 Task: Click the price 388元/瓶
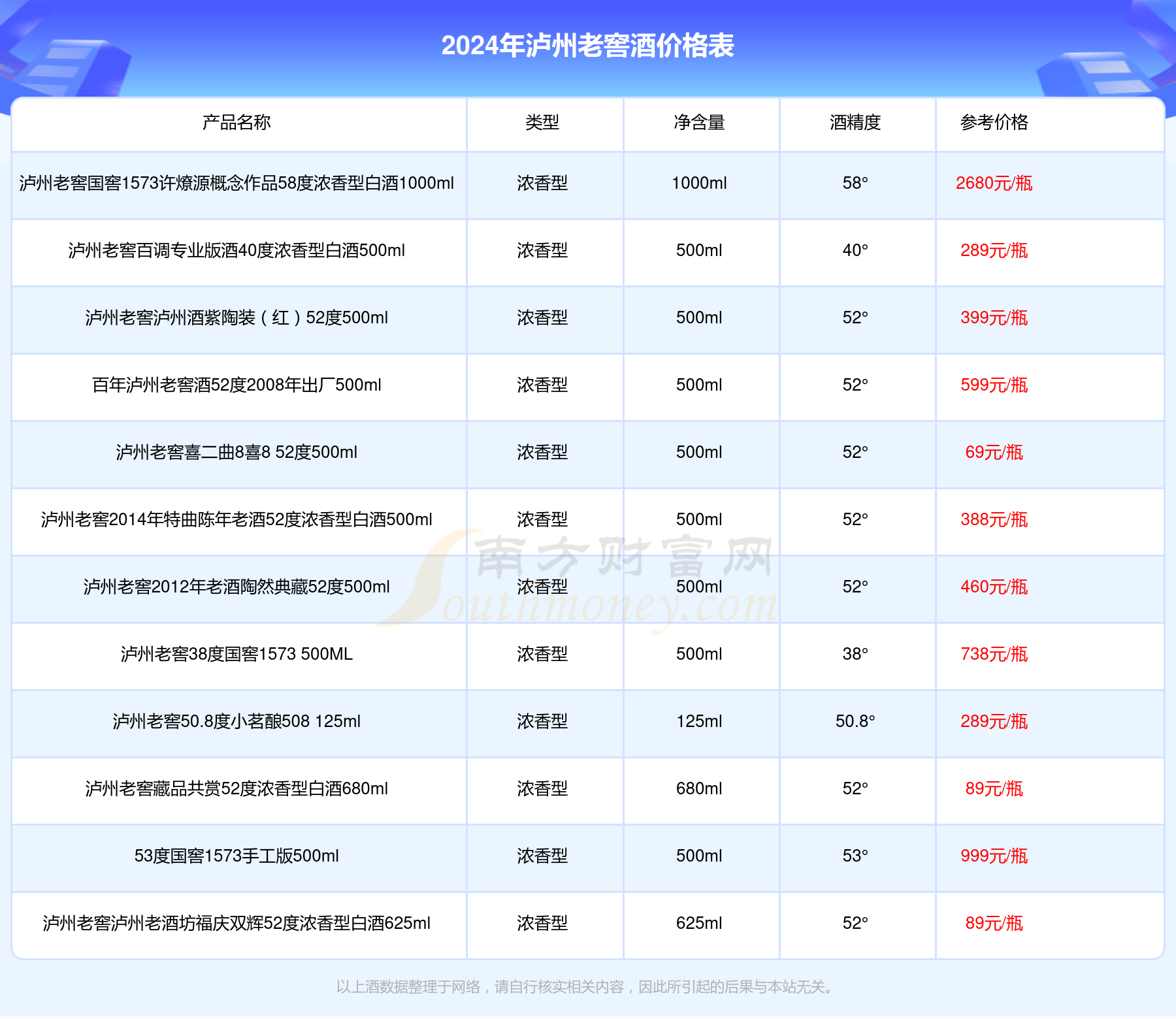pyautogui.click(x=994, y=519)
